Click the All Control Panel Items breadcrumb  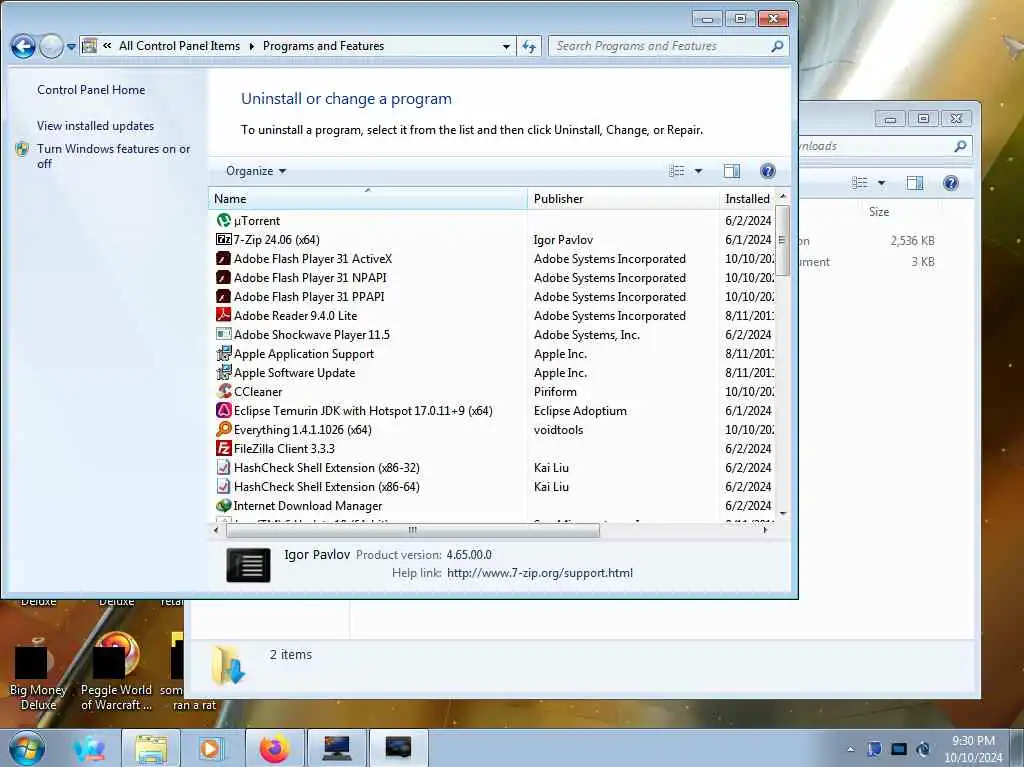coord(180,46)
